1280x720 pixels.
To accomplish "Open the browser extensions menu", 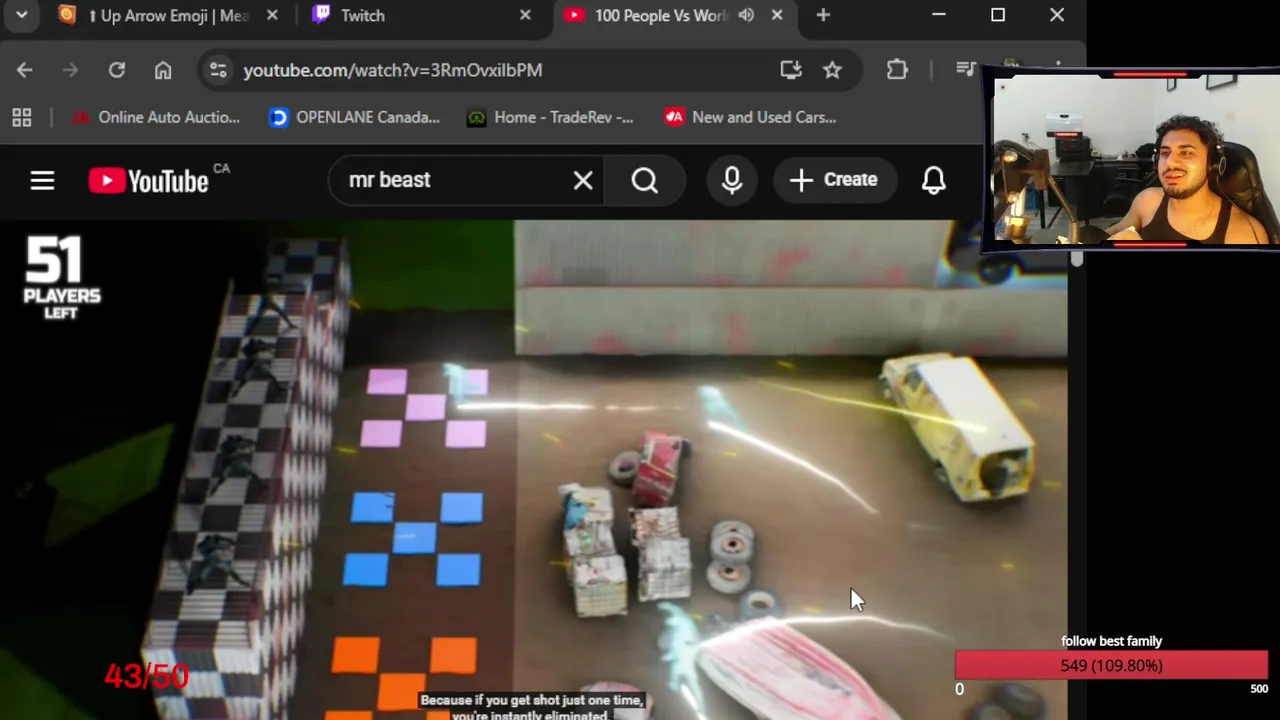I will coord(897,70).
